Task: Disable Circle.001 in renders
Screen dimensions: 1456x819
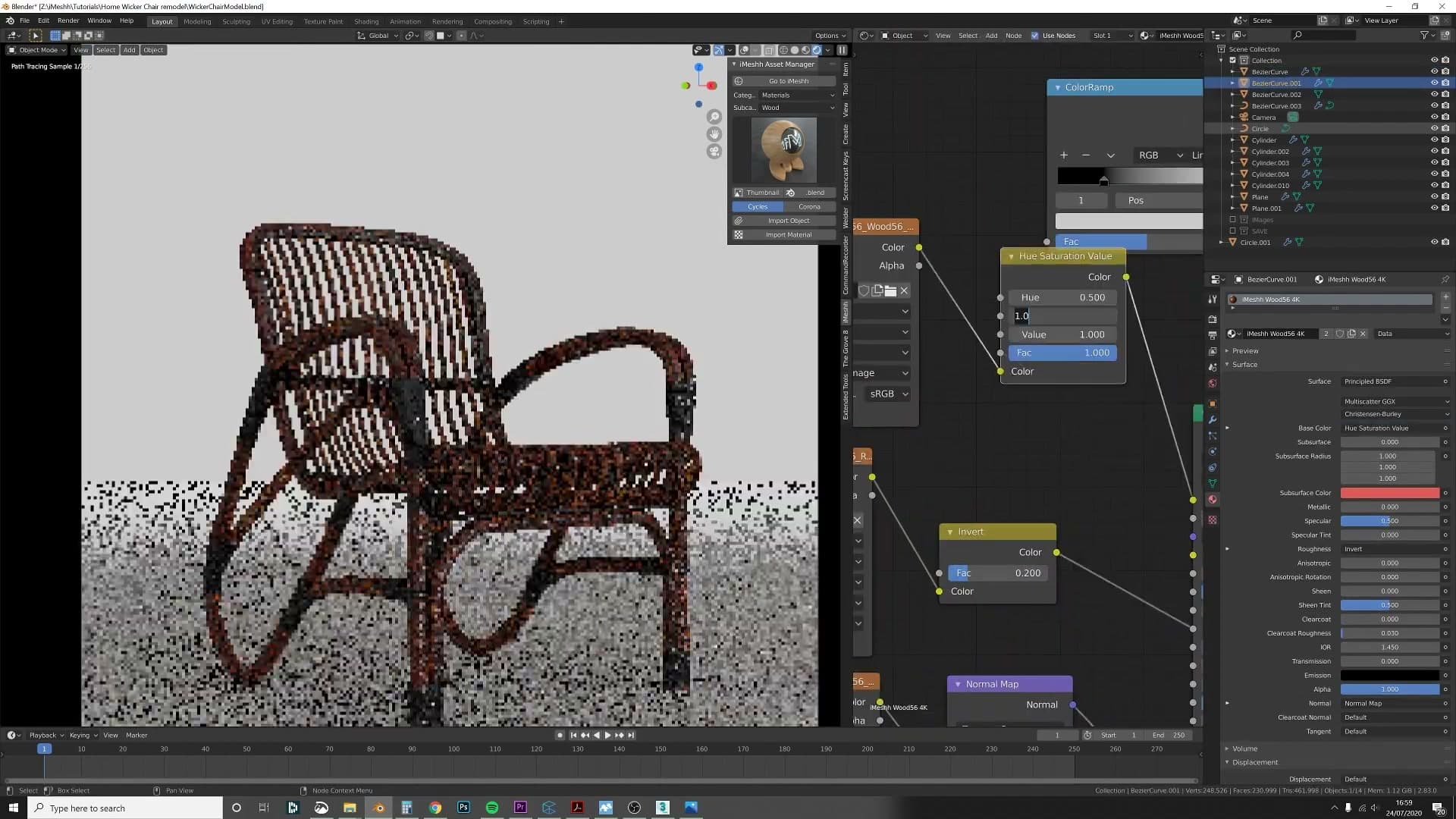Action: pos(1445,243)
